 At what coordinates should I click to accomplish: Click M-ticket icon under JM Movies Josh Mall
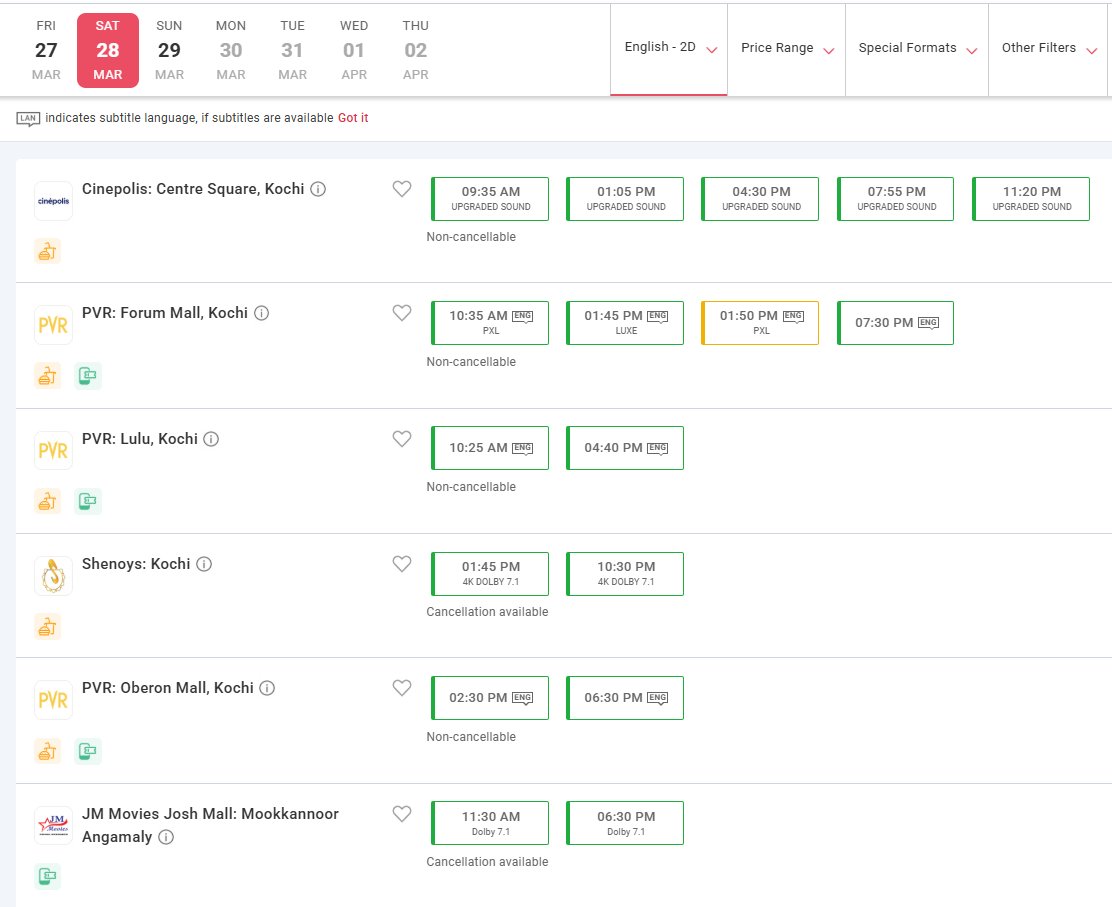(x=48, y=877)
